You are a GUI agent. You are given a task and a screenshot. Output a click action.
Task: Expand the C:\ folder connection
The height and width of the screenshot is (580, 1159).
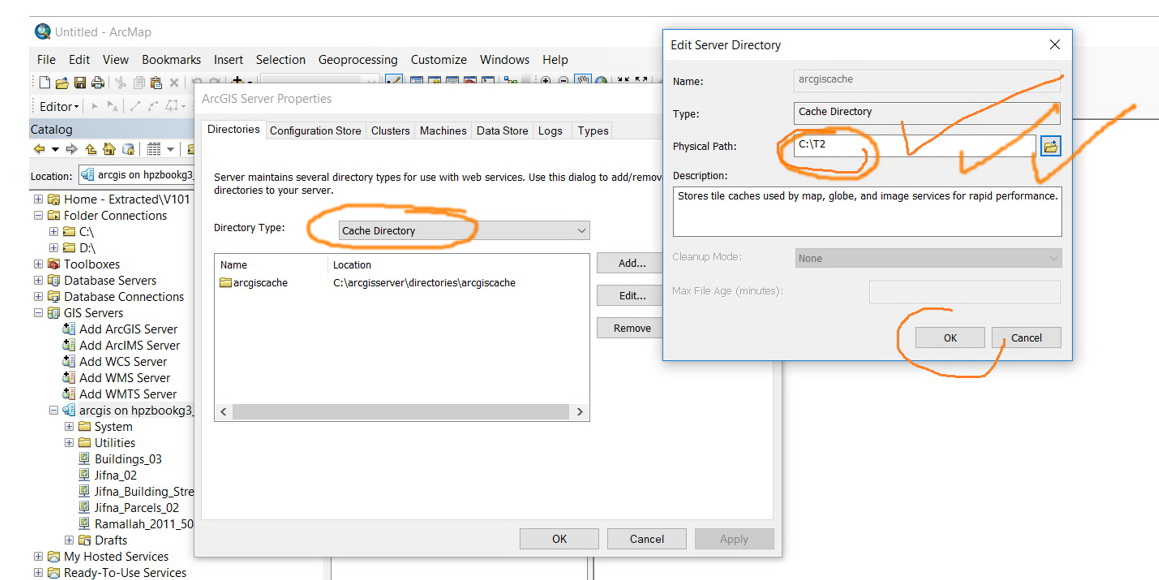pos(53,232)
